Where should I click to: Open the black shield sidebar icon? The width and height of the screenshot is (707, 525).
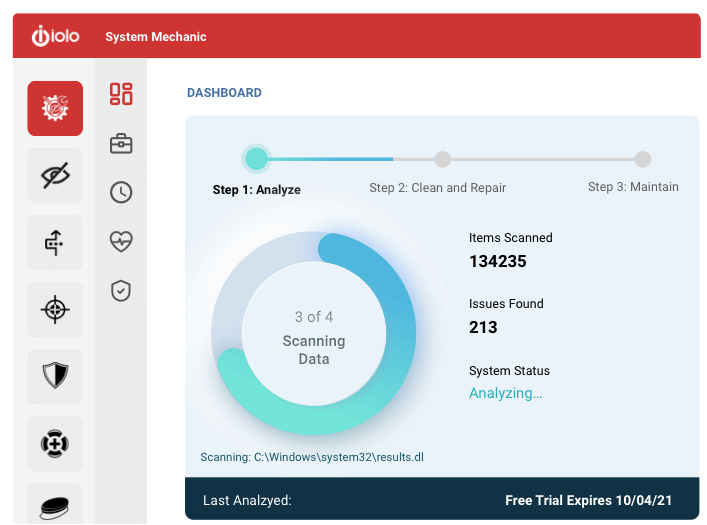55,376
